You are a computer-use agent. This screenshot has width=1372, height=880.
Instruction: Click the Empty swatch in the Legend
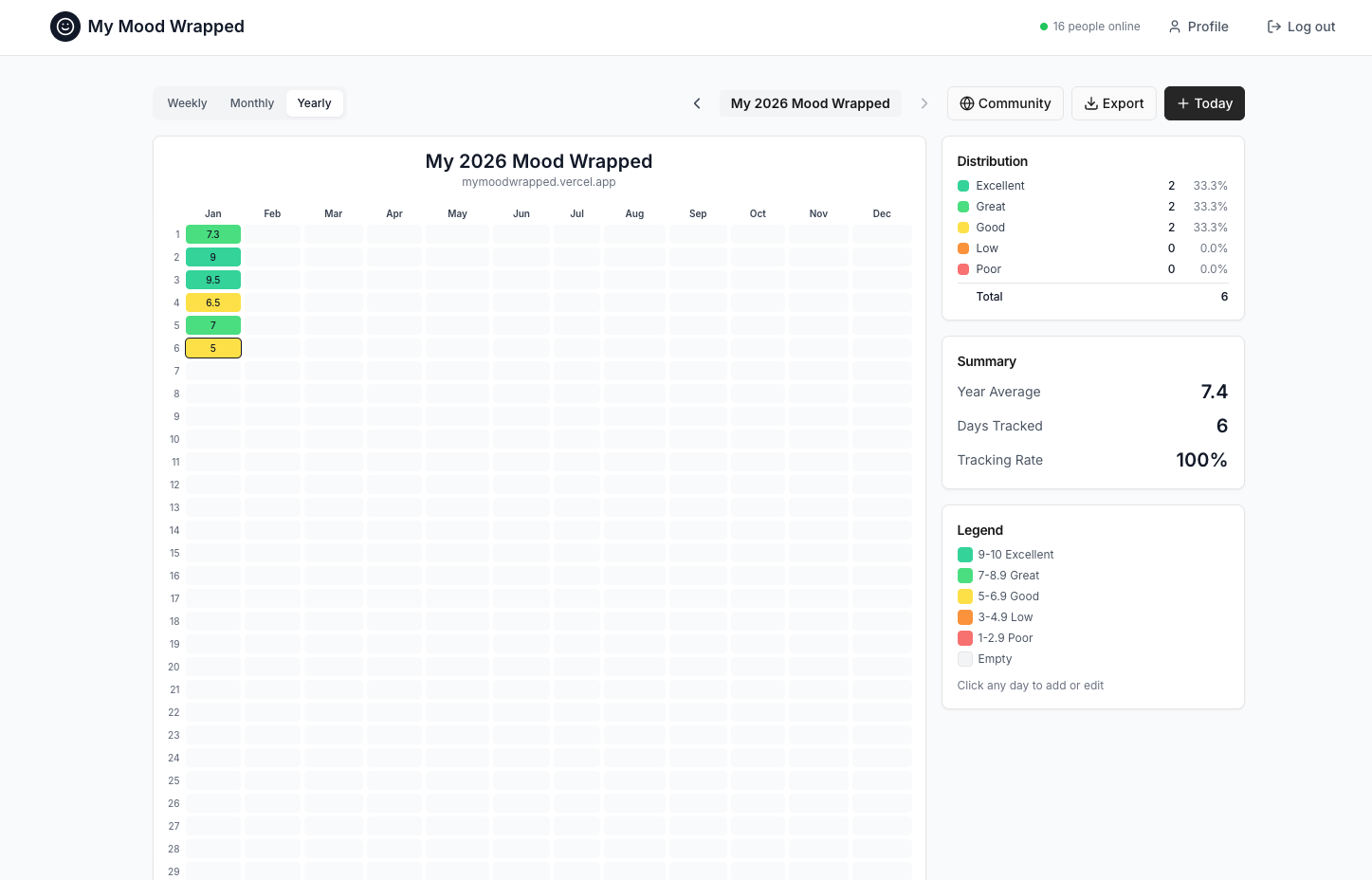tap(965, 658)
